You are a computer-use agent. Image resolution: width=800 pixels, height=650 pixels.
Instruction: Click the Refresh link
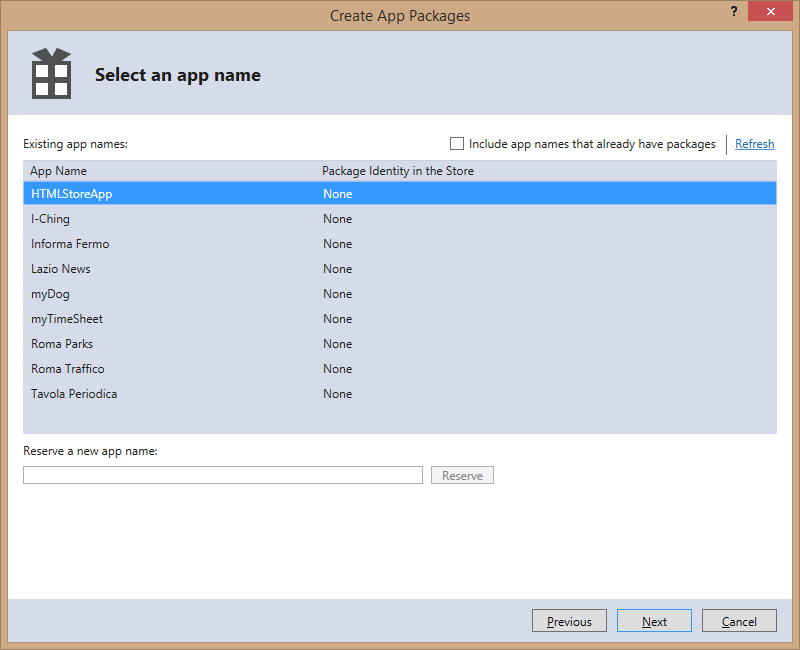(x=754, y=144)
